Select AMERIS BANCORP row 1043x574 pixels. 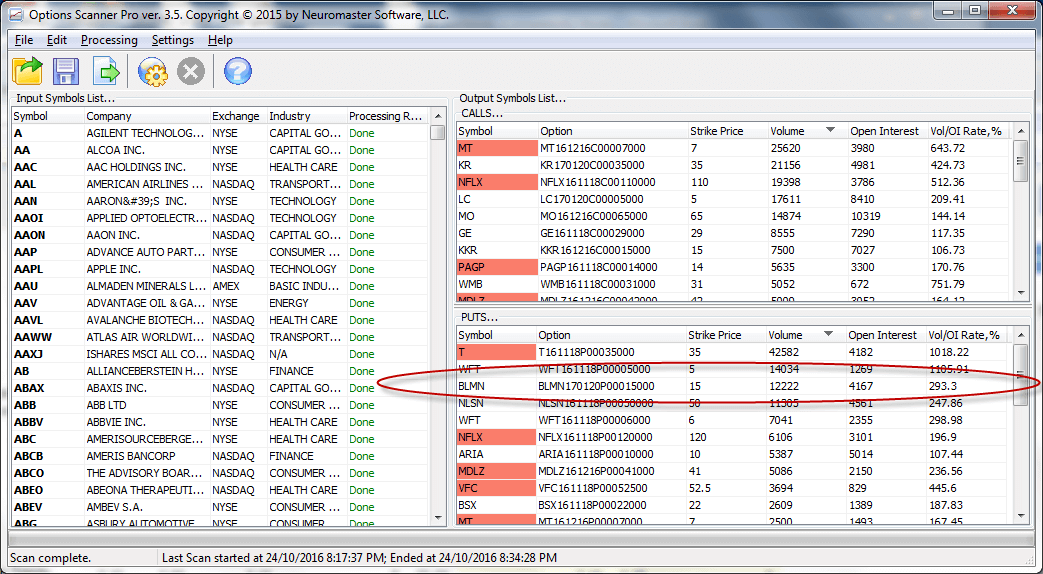click(x=220, y=456)
